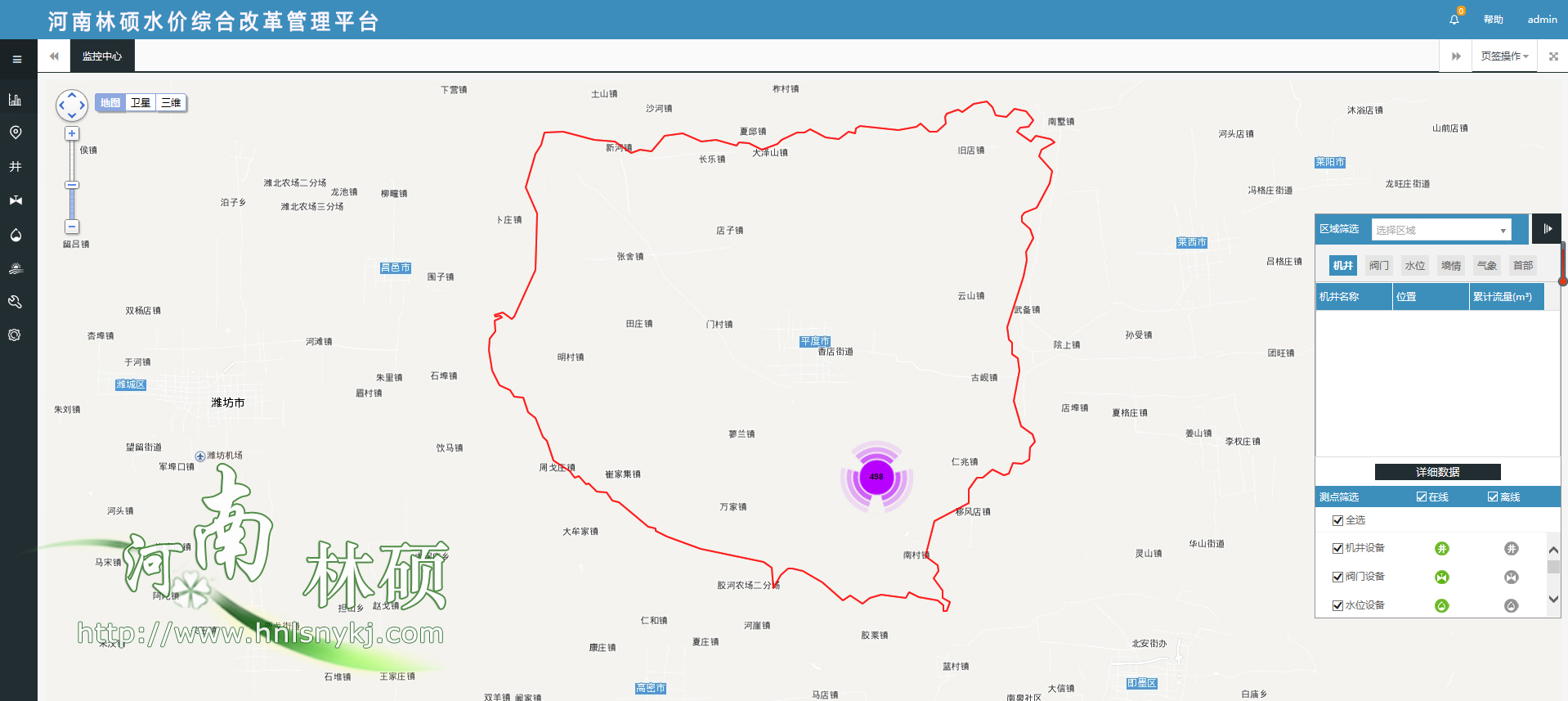Toggle the 阀门设备 checkbox
Screen dimensions: 1568x701
(1337, 577)
